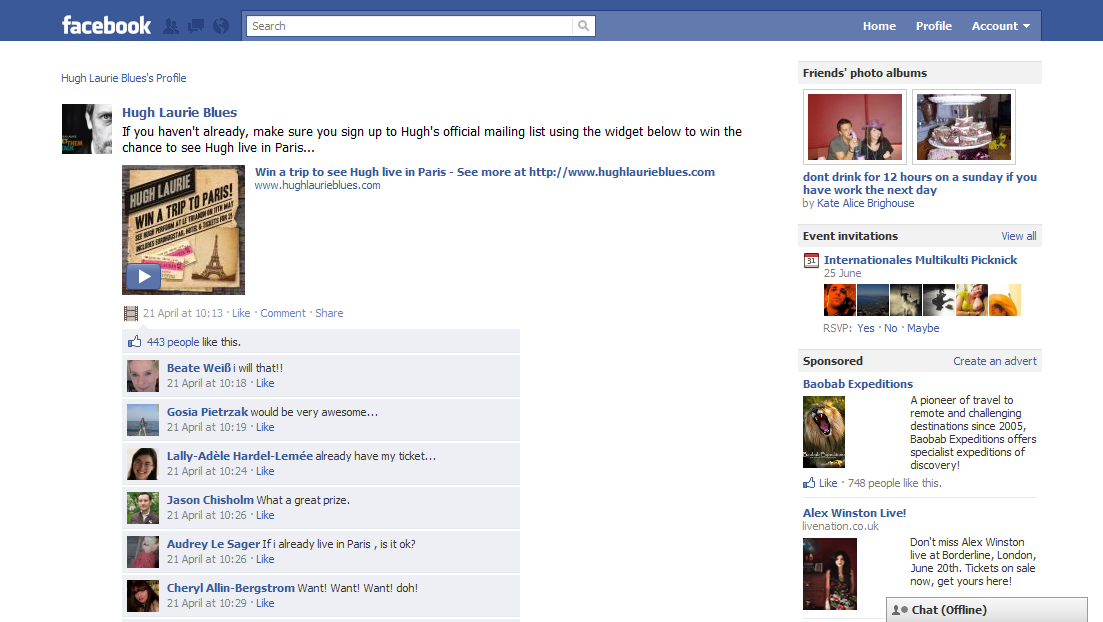Go to Home in the top navigation
Viewport: 1103px width, 622px height.
(879, 26)
